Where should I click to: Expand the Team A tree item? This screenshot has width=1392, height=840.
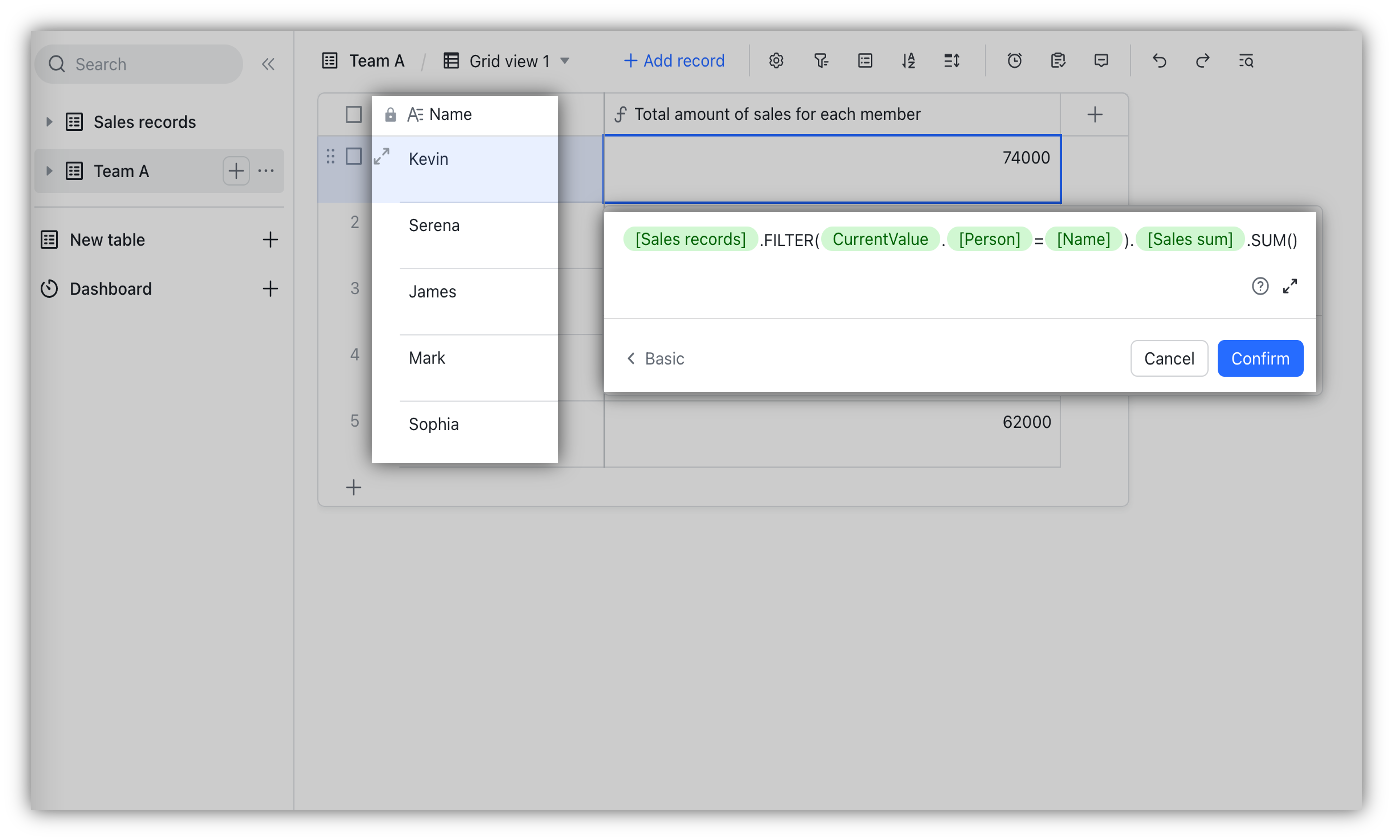(x=49, y=171)
